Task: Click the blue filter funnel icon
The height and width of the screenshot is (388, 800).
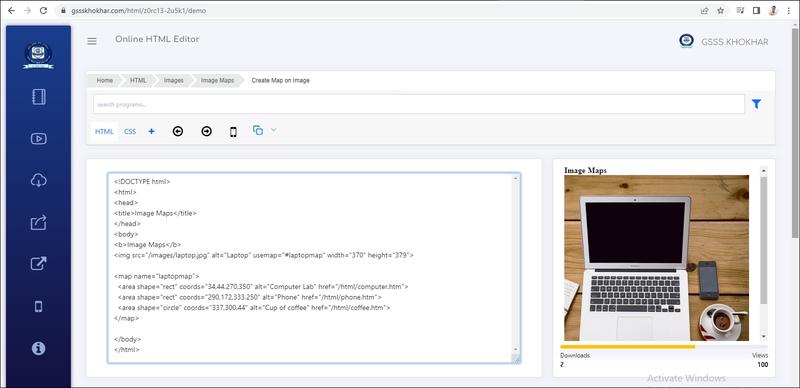Action: point(756,104)
